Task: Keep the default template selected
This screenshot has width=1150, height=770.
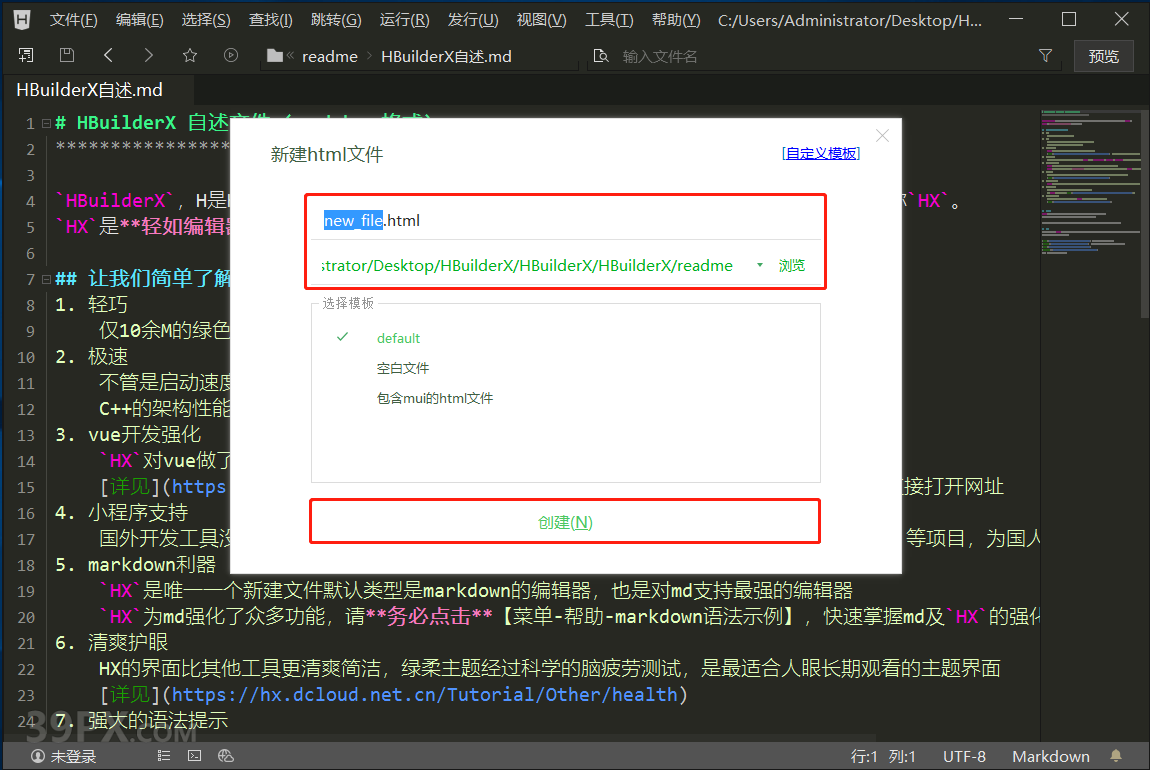Action: pos(398,338)
